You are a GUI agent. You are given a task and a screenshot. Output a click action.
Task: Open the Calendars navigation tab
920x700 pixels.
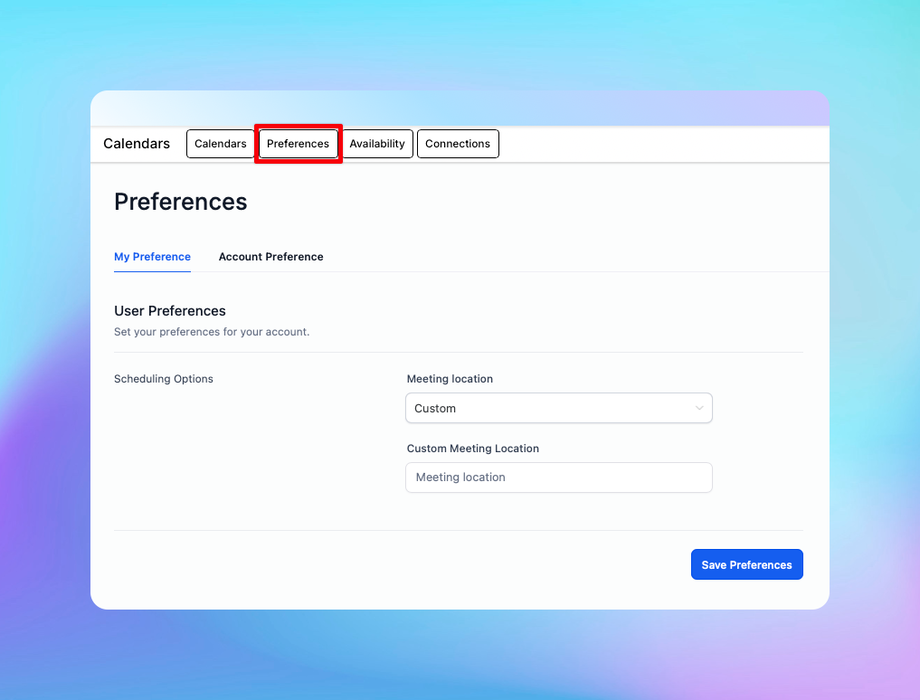tap(220, 144)
